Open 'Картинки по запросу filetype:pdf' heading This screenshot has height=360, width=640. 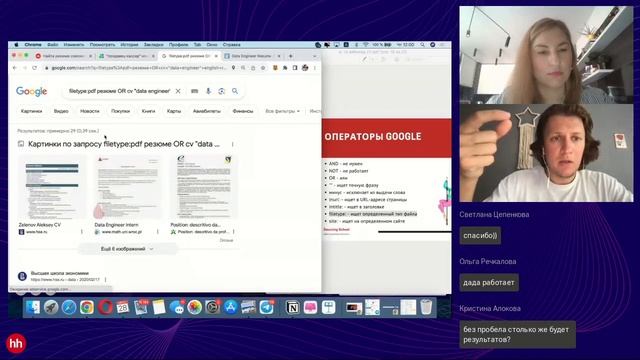(x=124, y=144)
